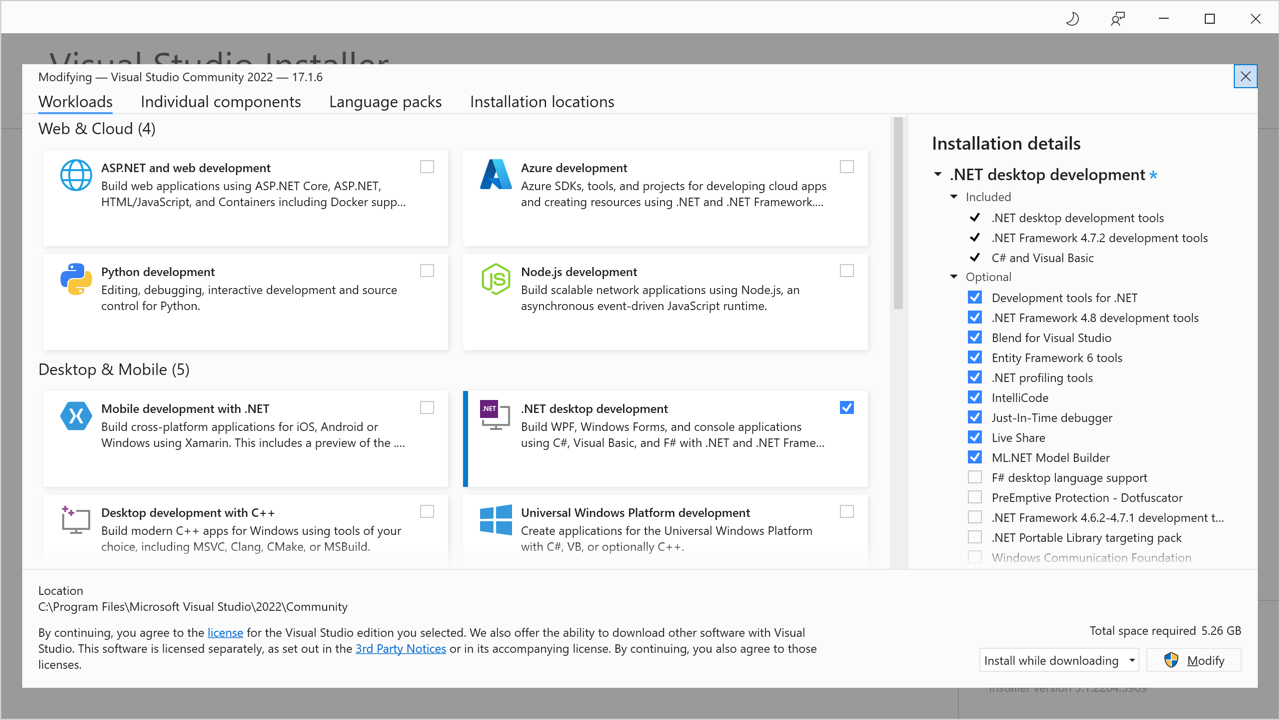Viewport: 1280px width, 720px height.
Task: Switch to the Workloads tab
Action: tap(75, 102)
